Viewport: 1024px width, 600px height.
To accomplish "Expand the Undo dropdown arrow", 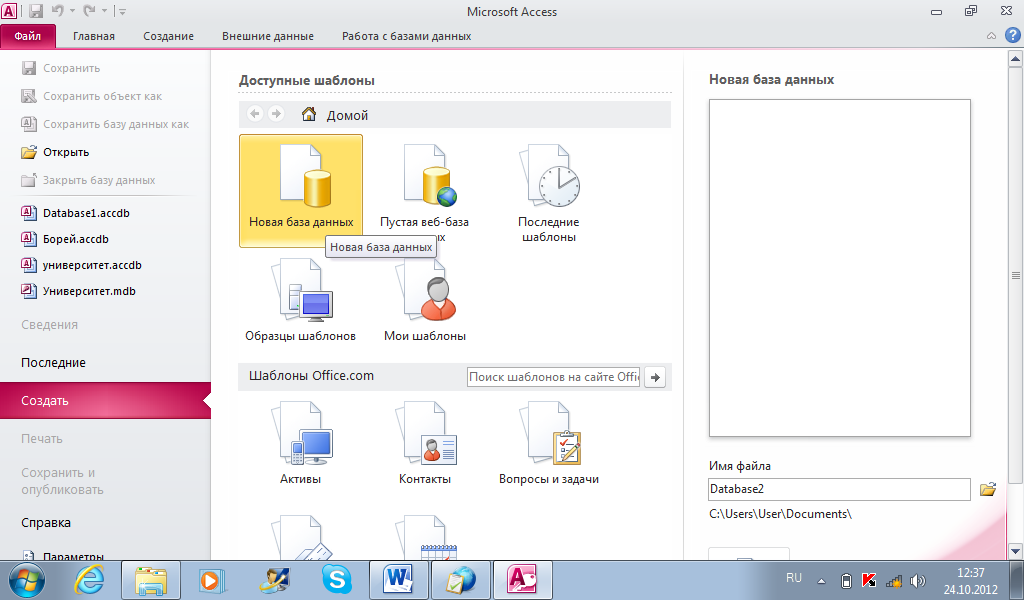I will tap(72, 11).
